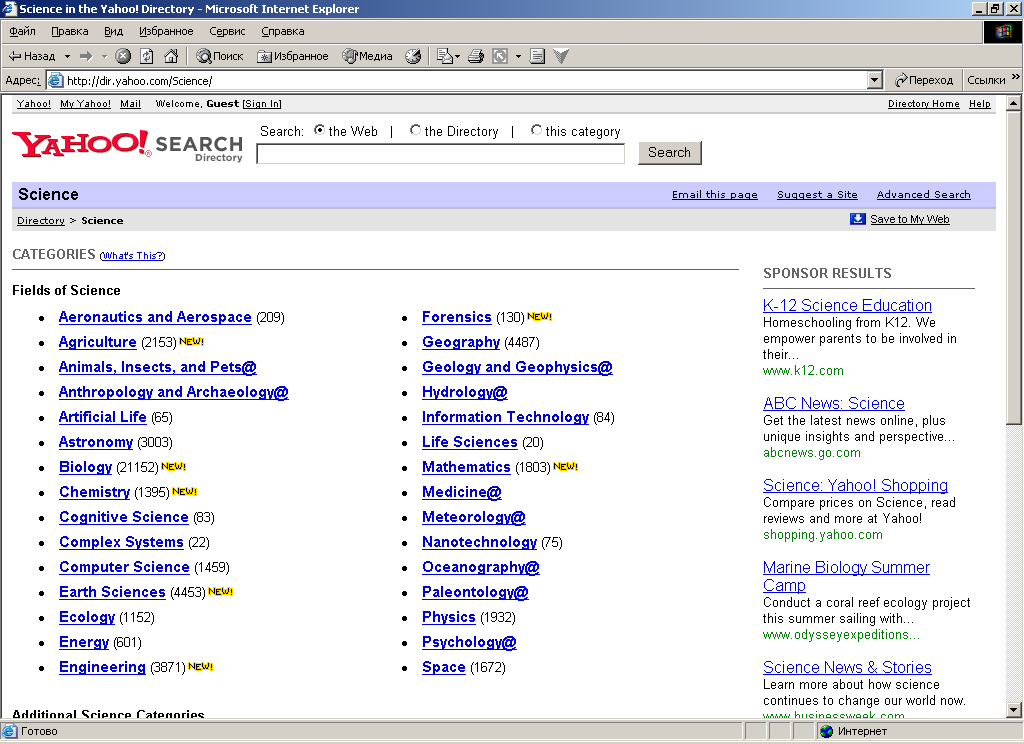Open the Forward button history dropdown arrow
Screen dimensions: 1024x744
pyautogui.click(x=104, y=56)
